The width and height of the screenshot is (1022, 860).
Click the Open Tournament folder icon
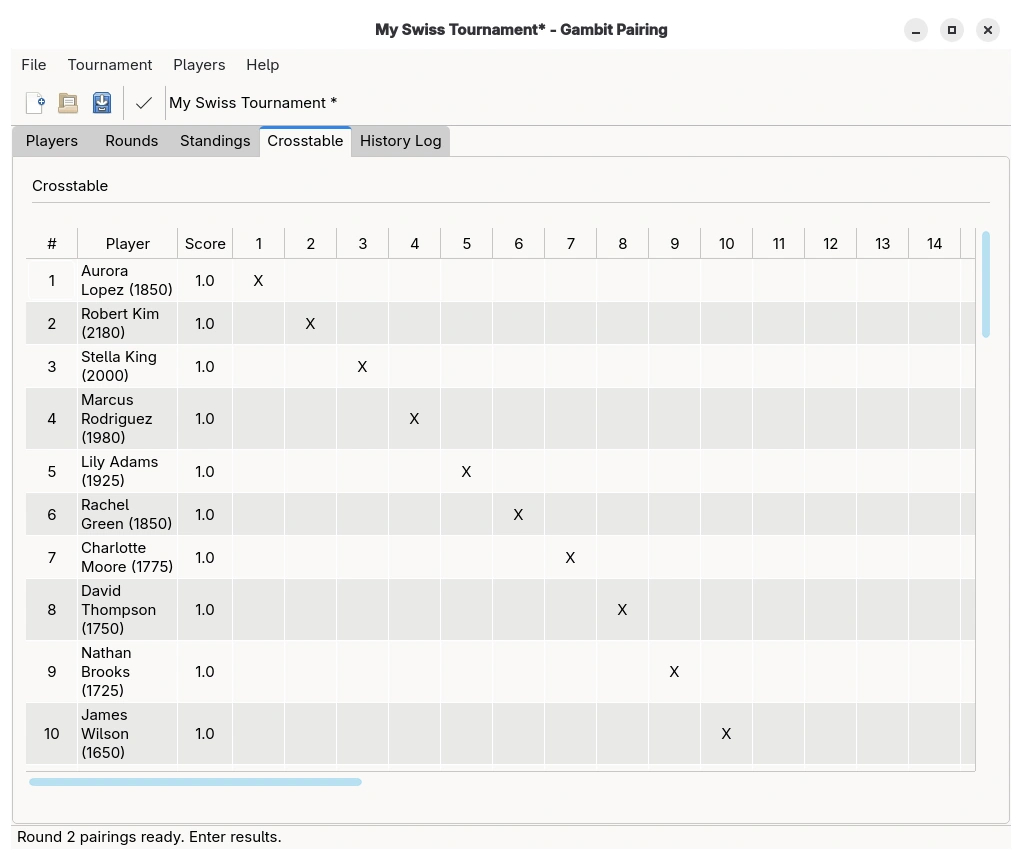coord(68,103)
